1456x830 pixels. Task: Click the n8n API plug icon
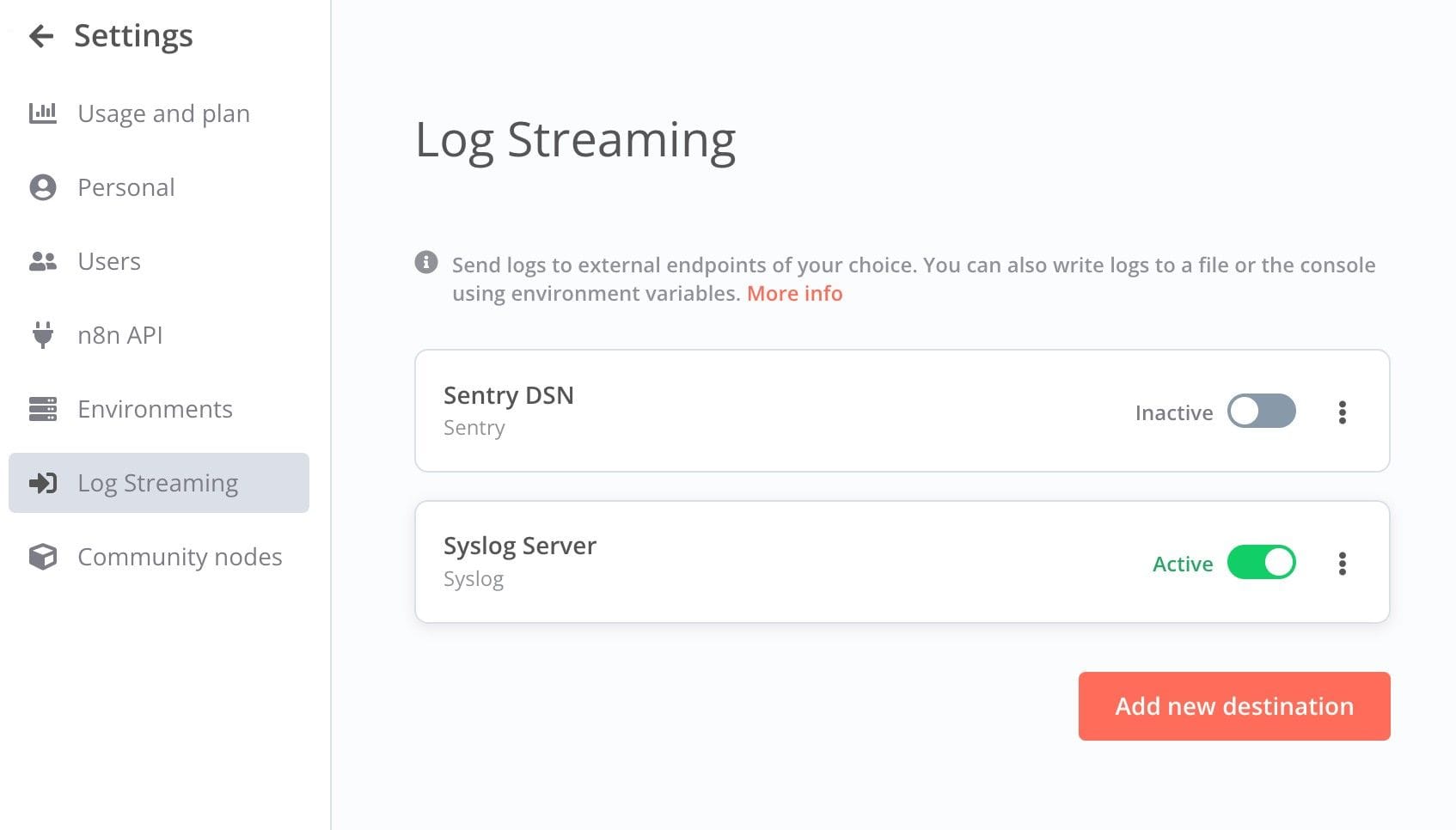(x=42, y=335)
